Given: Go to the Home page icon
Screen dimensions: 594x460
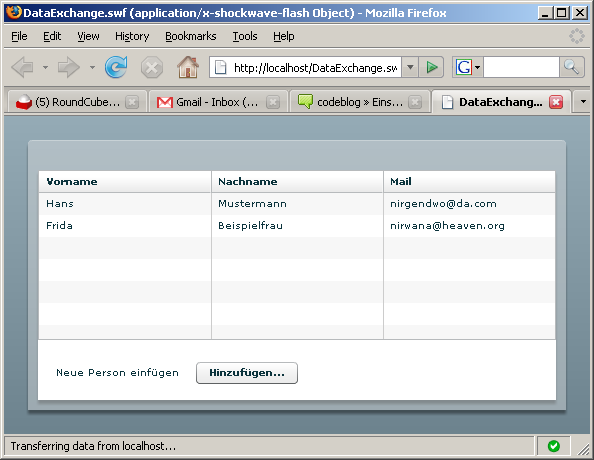Looking at the screenshot, I should coord(188,67).
